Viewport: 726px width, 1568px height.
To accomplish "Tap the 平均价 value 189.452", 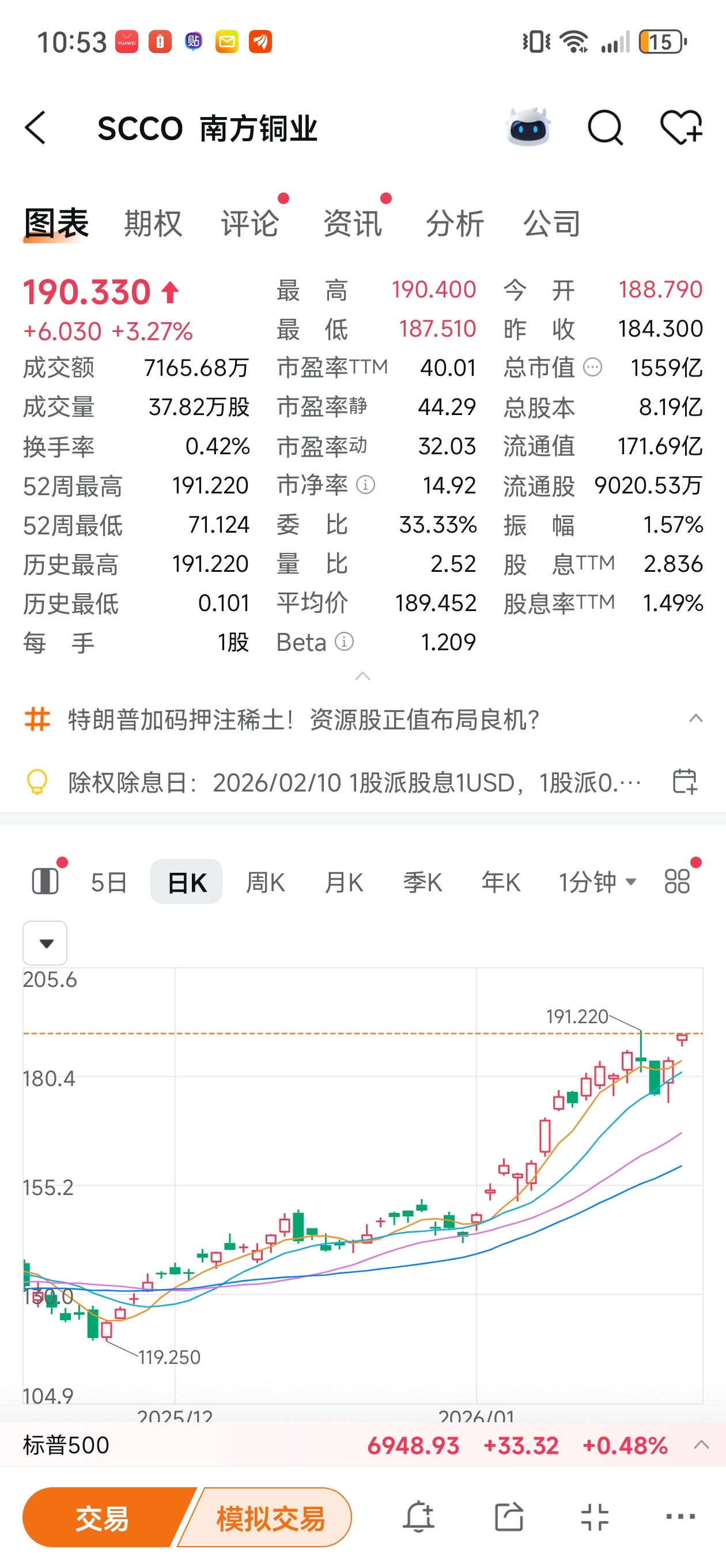I will tap(436, 603).
